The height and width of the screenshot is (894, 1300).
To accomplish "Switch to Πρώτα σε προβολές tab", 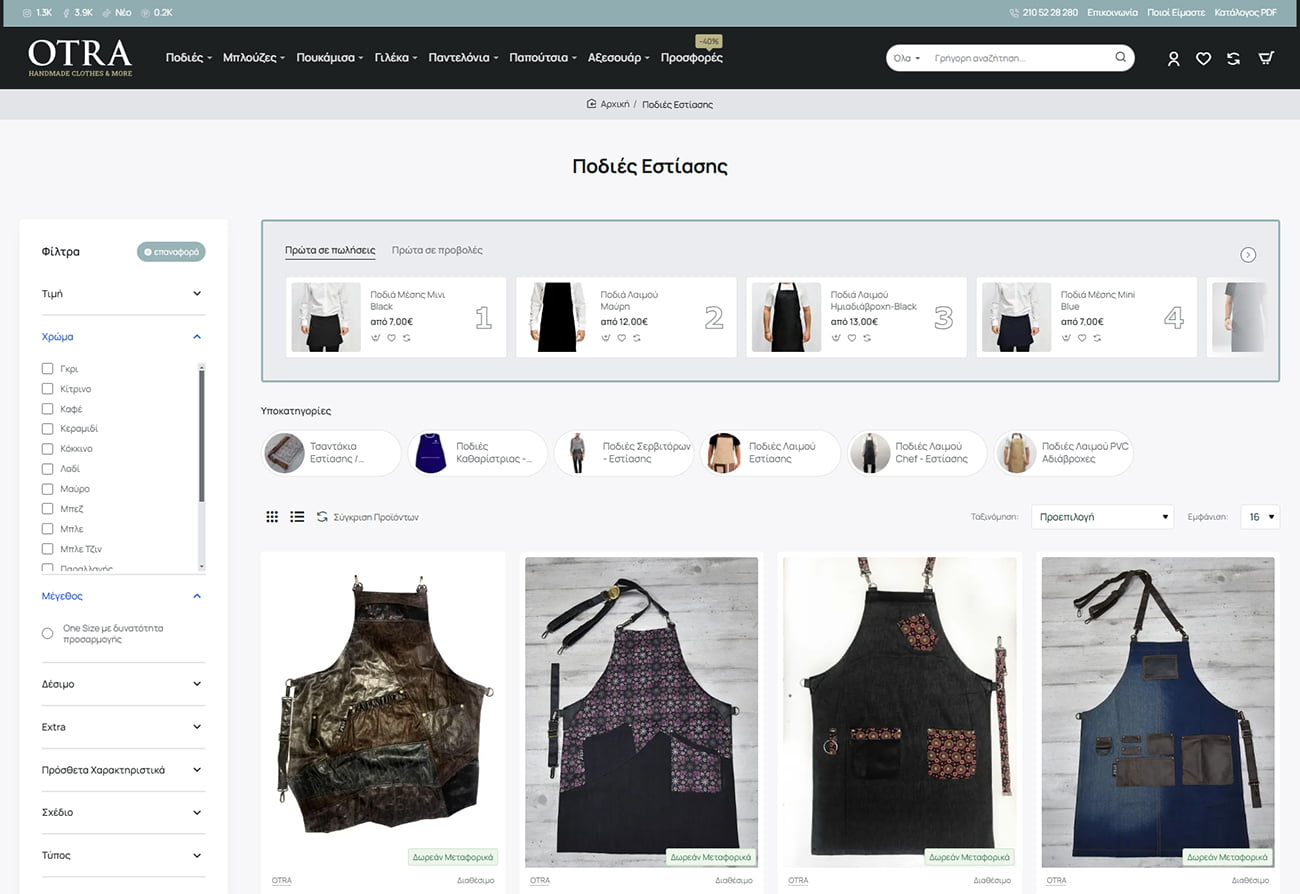I will 437,250.
